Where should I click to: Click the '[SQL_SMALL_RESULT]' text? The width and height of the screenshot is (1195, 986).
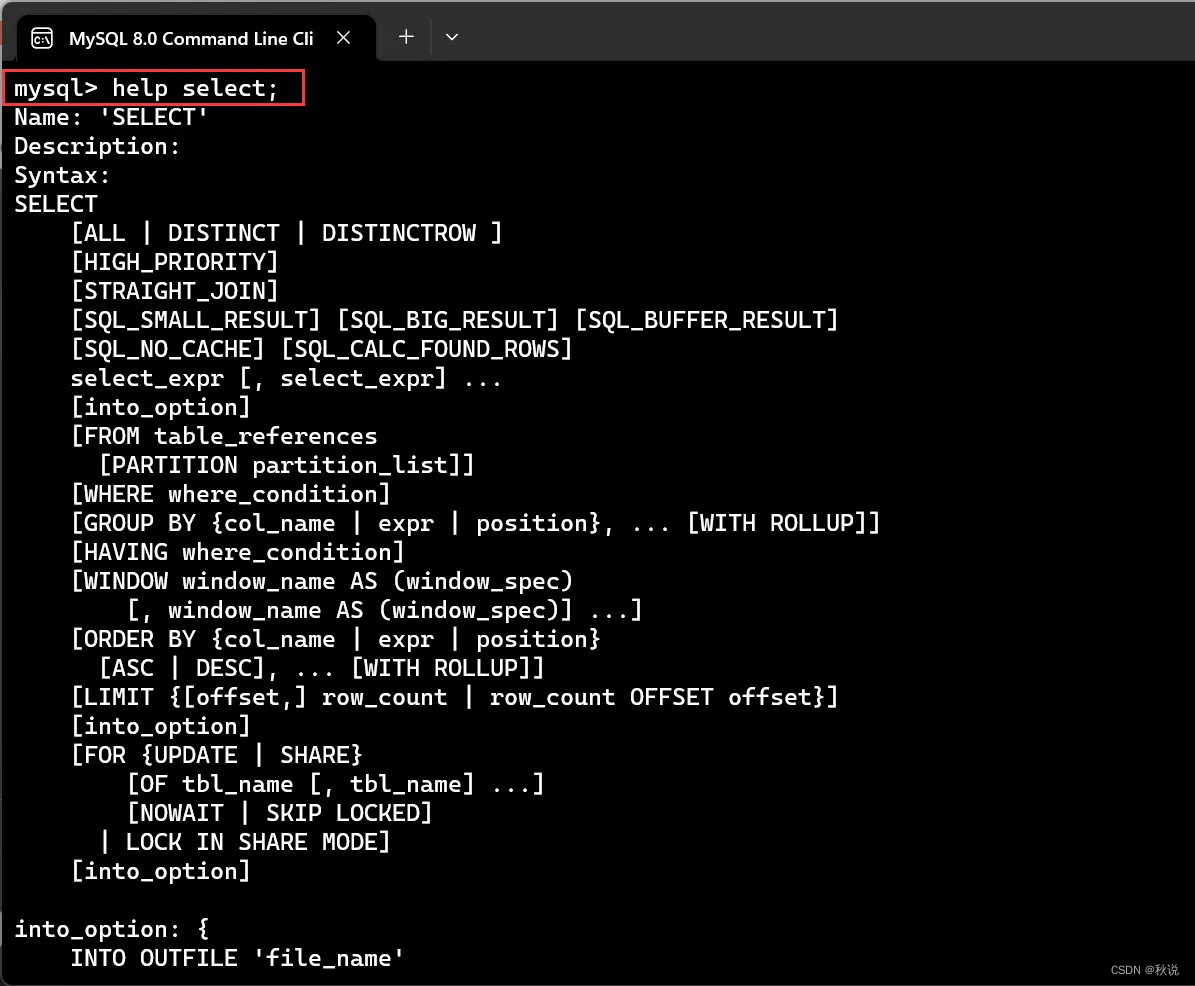pos(195,320)
